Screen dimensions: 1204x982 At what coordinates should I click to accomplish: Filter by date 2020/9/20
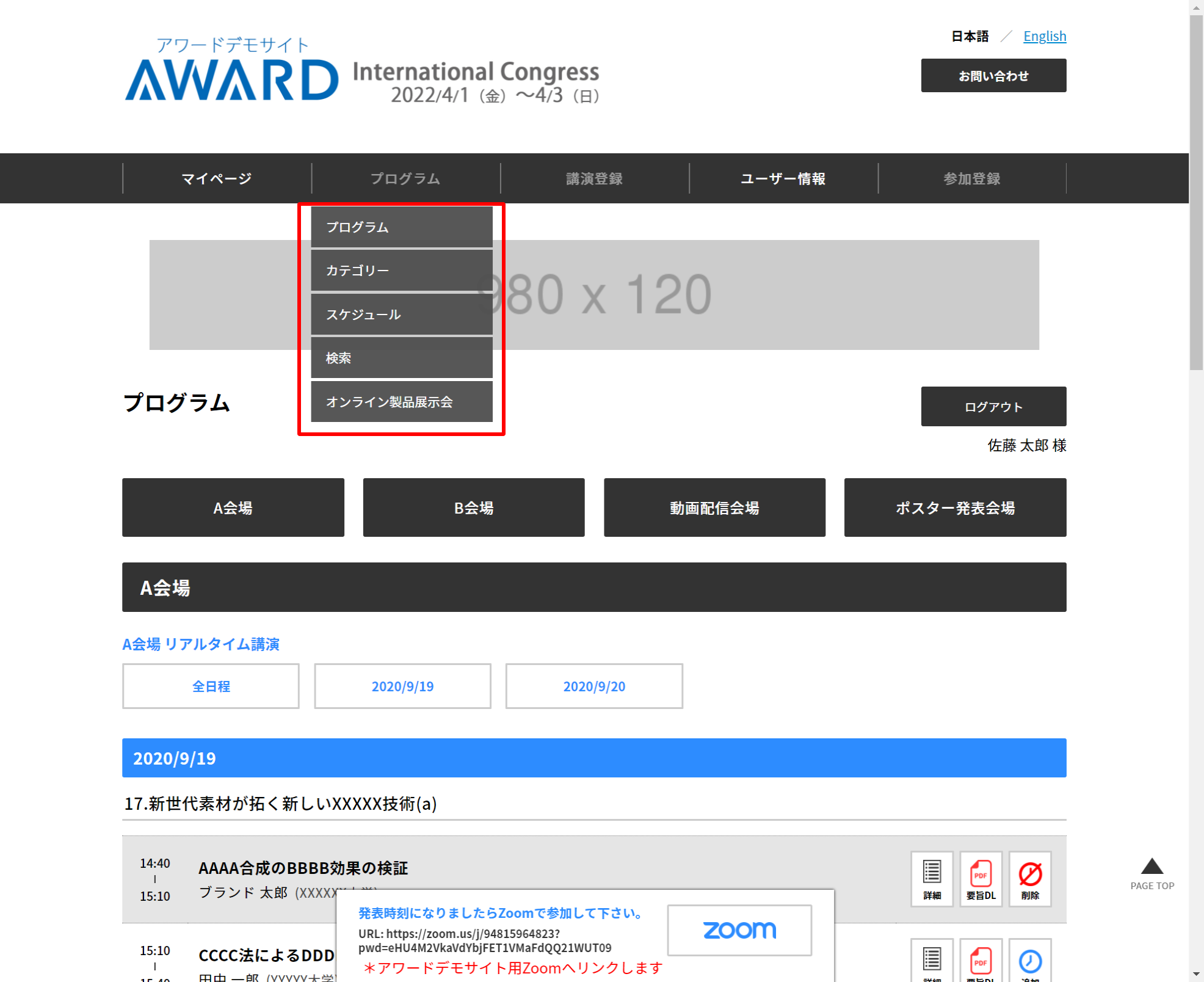click(x=593, y=686)
